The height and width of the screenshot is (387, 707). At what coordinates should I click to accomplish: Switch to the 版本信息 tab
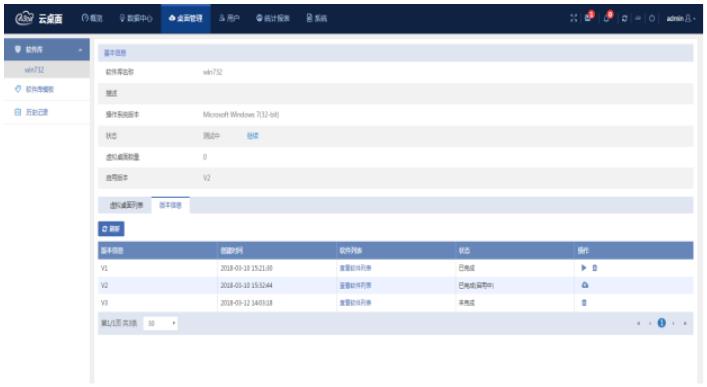pos(170,205)
